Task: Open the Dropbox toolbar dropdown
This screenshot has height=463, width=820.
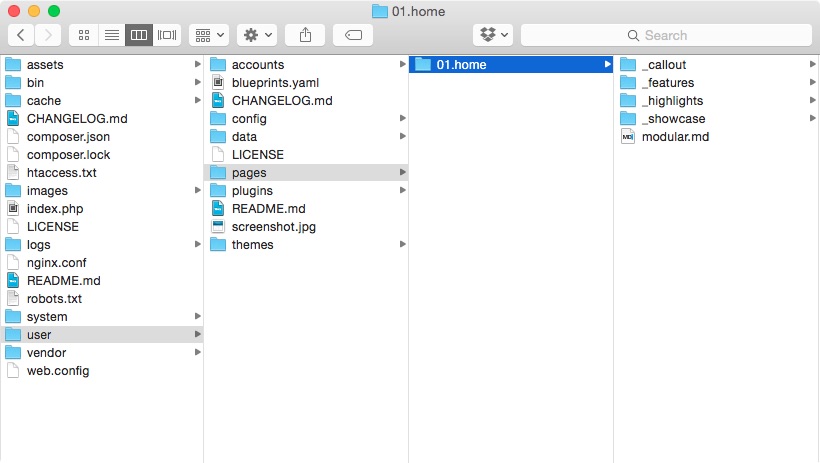Action: pyautogui.click(x=493, y=35)
